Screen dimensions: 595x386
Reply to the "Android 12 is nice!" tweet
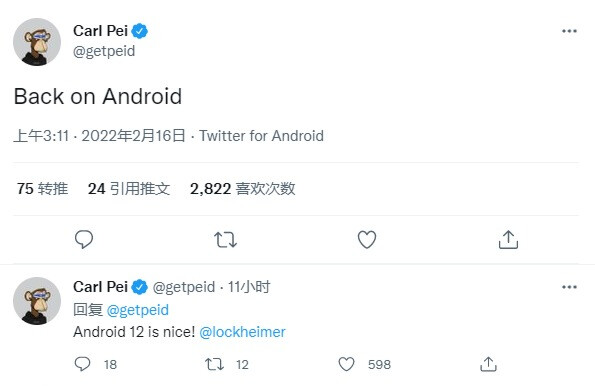82,364
